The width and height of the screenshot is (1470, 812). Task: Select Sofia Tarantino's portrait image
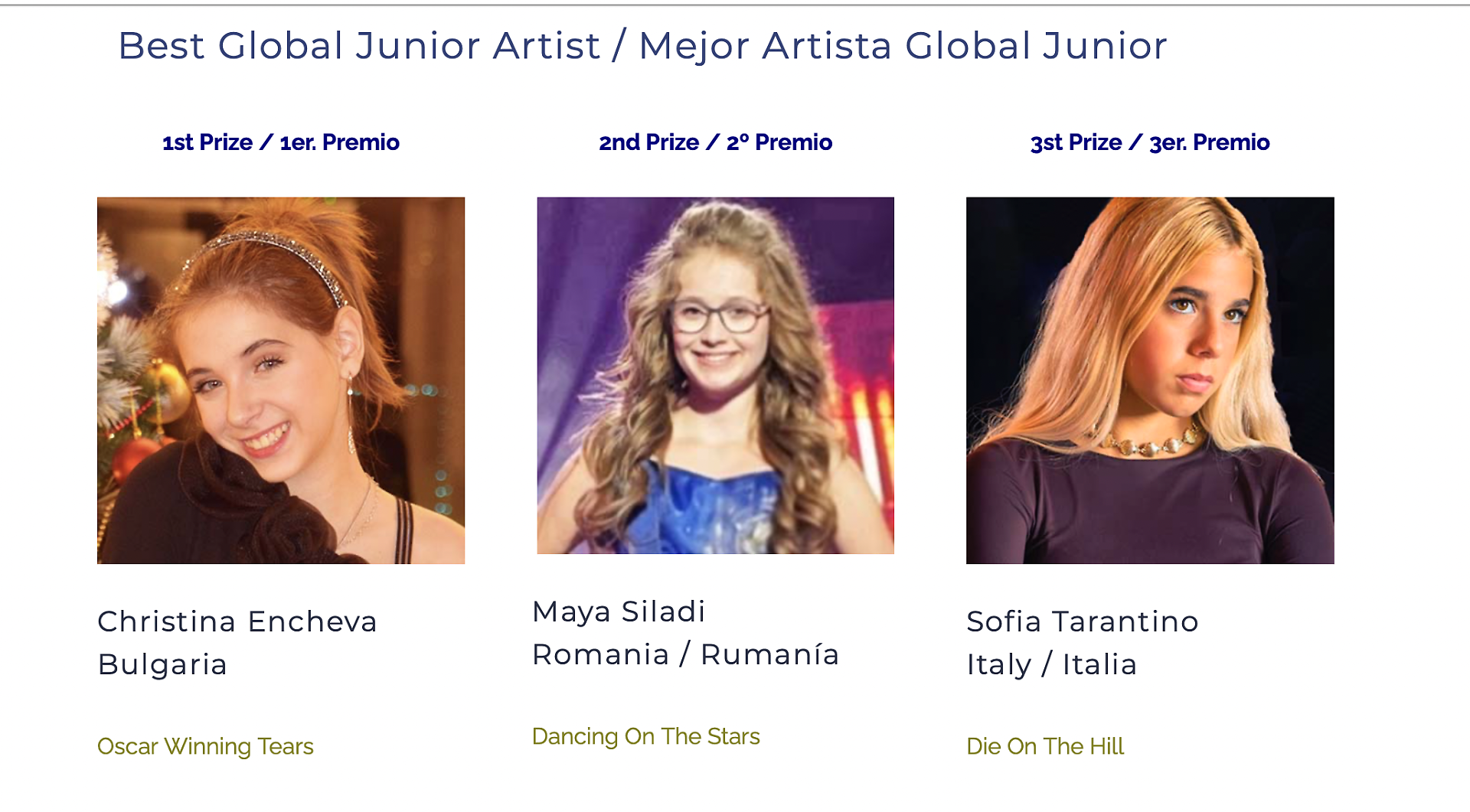[1149, 380]
